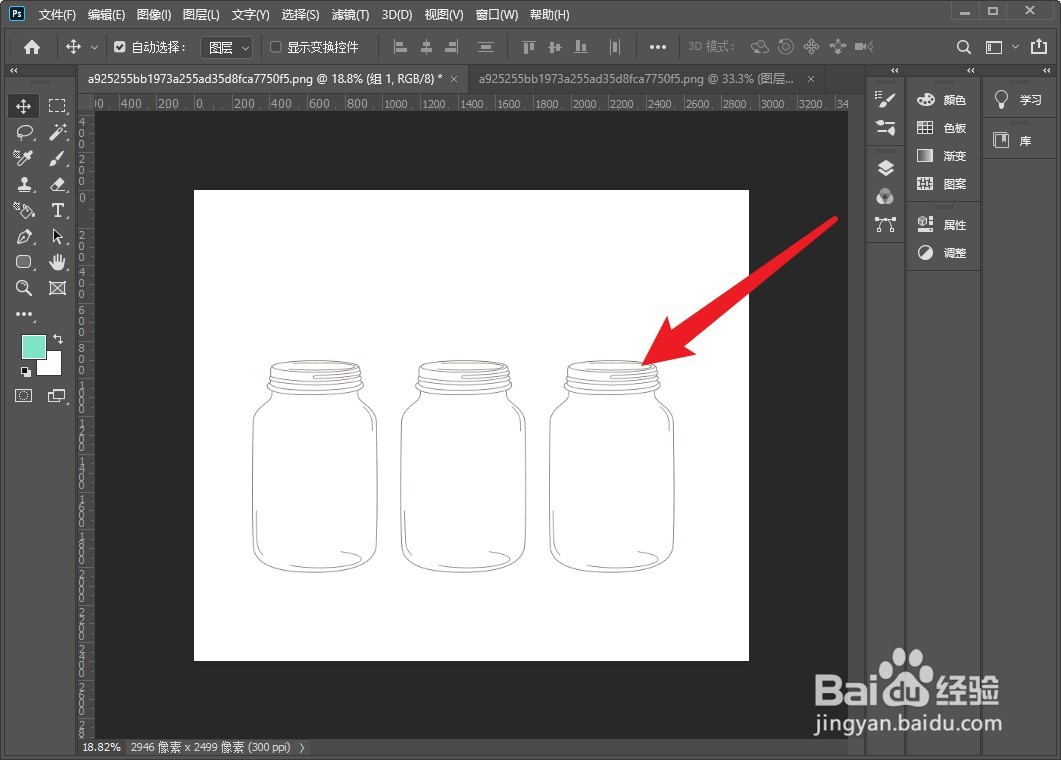Click the 18.82% zoom level field
The height and width of the screenshot is (760, 1061).
[x=101, y=747]
